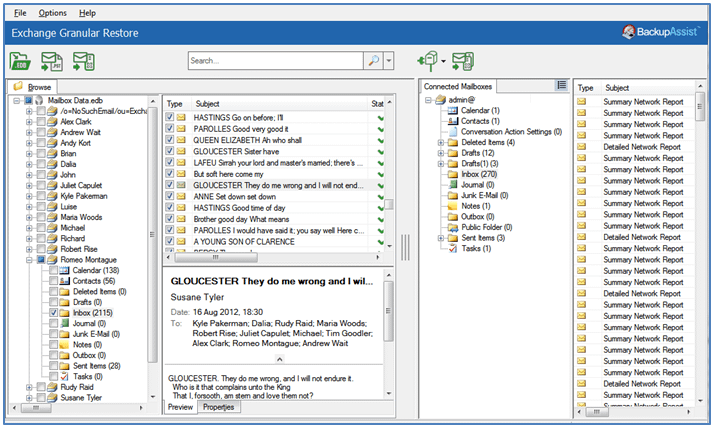Tick the Calendar (138) folder checkbox
The image size is (714, 428).
53,270
